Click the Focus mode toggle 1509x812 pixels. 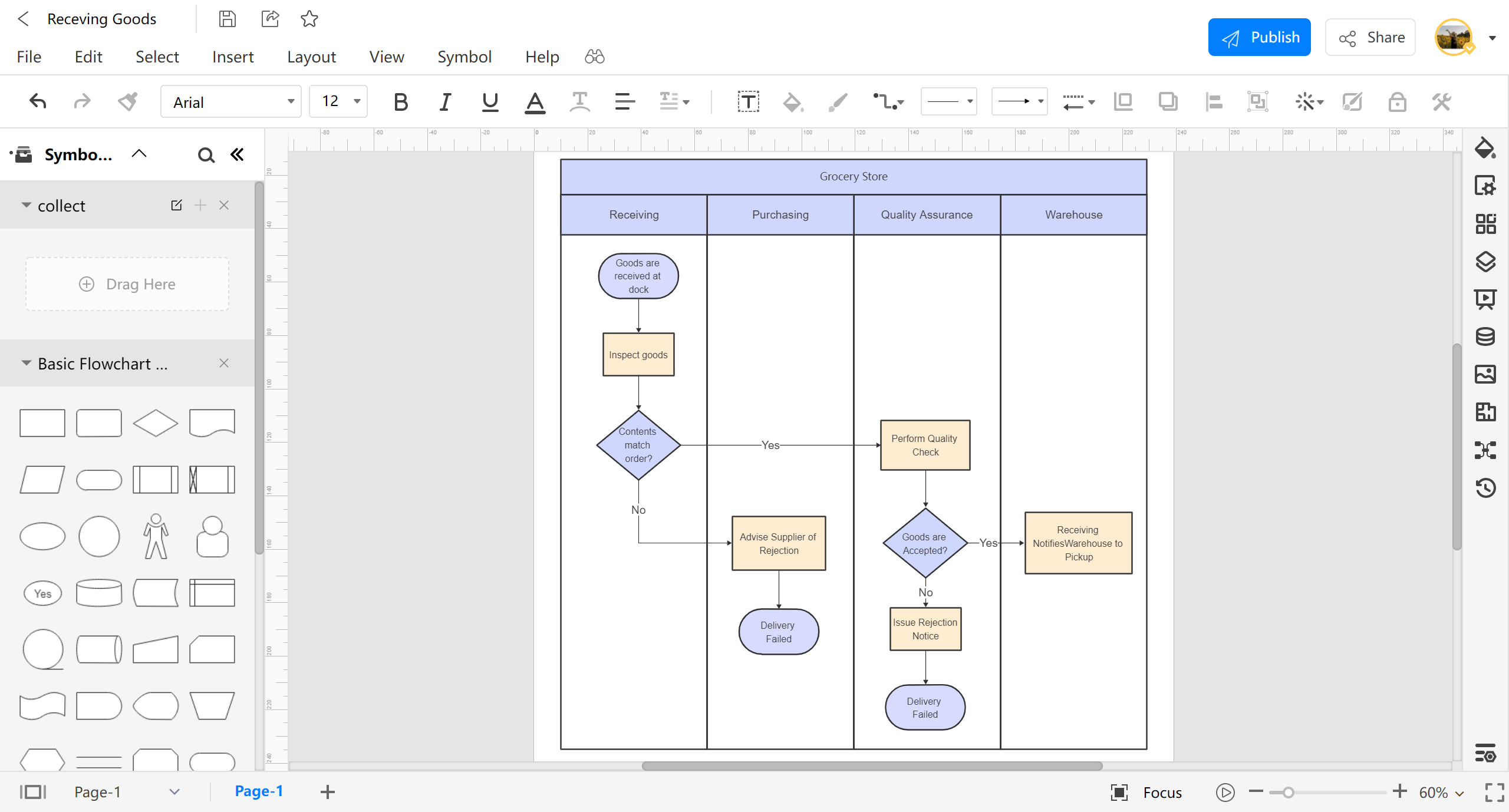pyautogui.click(x=1119, y=790)
